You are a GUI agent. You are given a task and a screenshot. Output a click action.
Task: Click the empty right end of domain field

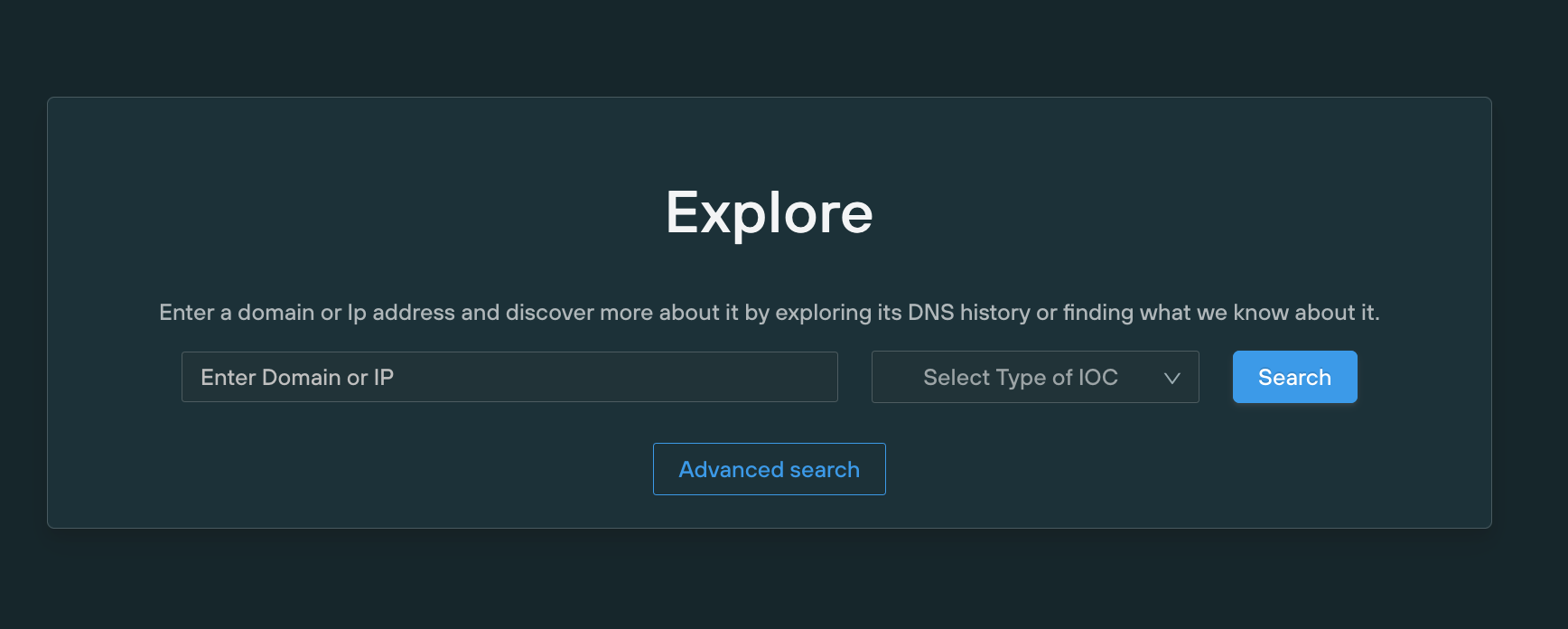point(768,377)
